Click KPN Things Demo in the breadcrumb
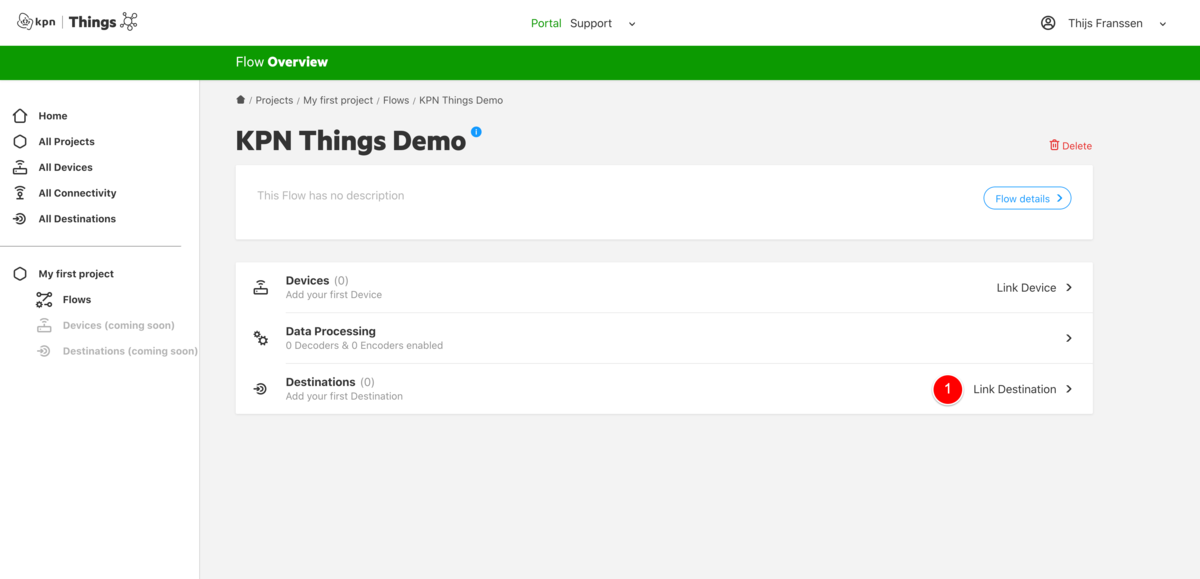This screenshot has height=579, width=1200. [x=461, y=100]
